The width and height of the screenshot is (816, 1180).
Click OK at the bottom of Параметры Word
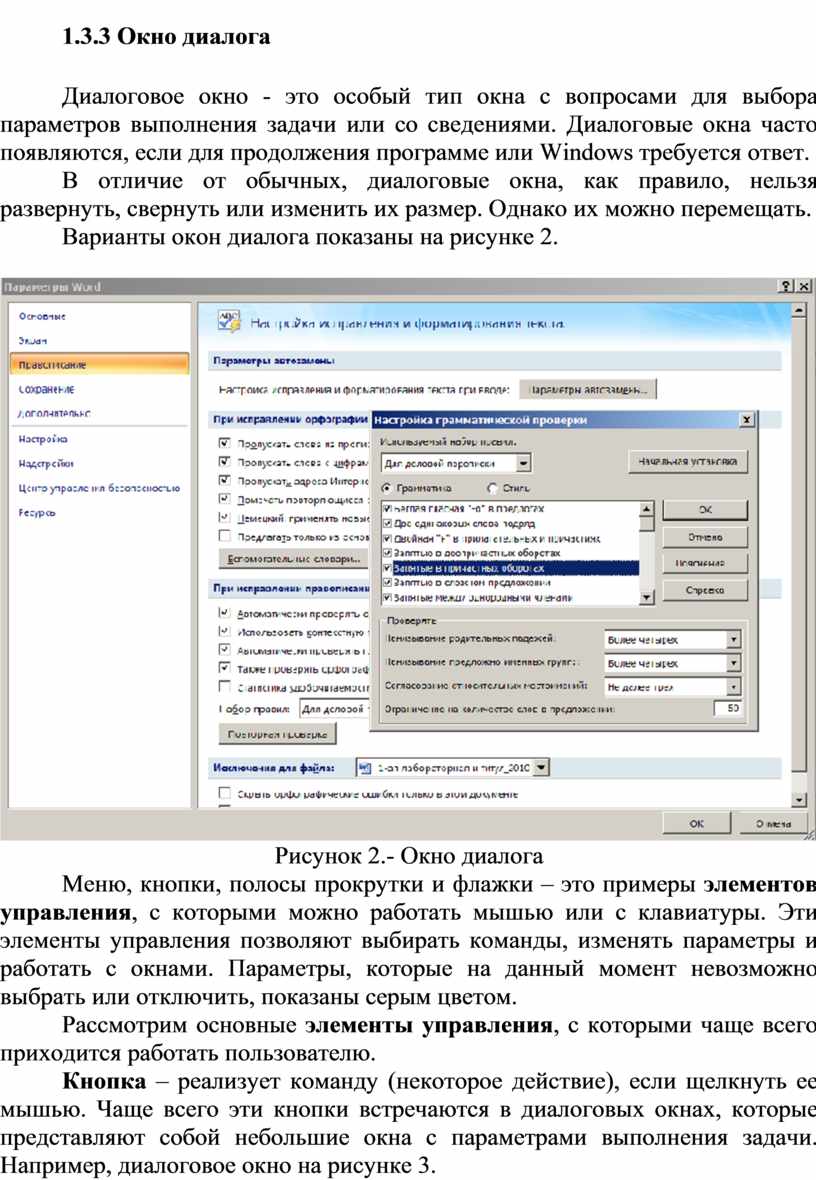[696, 823]
